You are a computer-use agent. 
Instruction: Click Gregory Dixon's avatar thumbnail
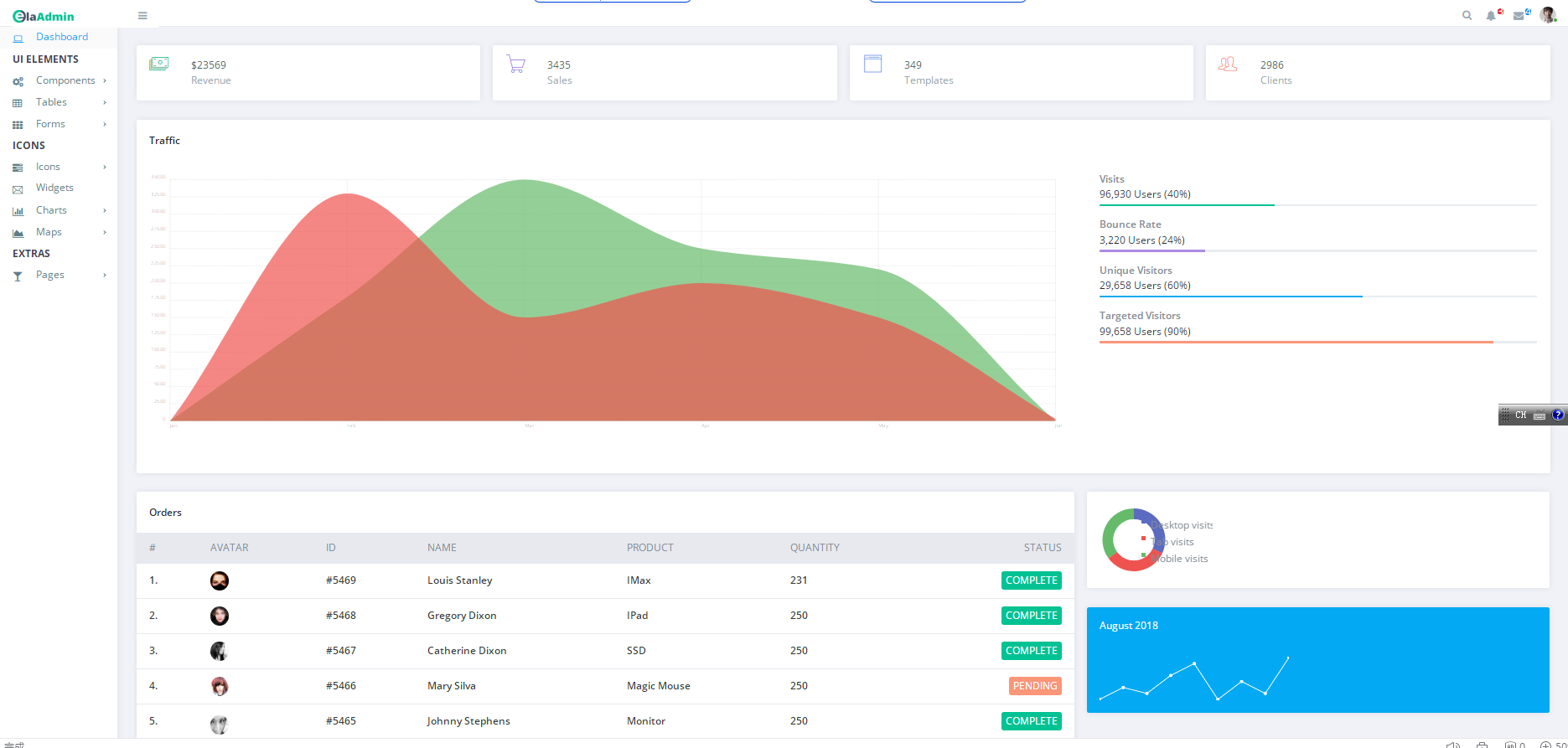[220, 616]
